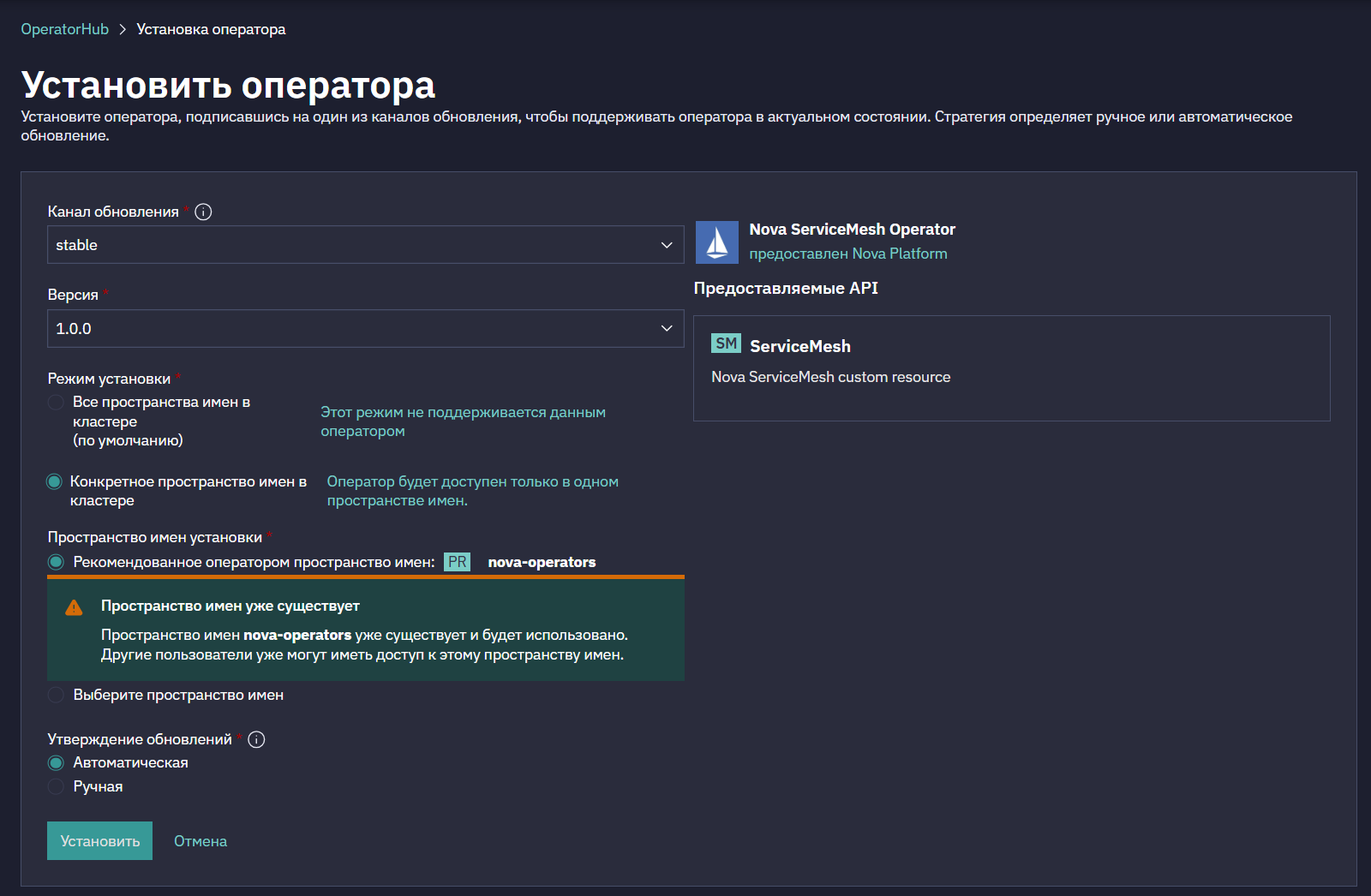
Task: Expand the 1.0.0 version dropdown
Action: (365, 328)
